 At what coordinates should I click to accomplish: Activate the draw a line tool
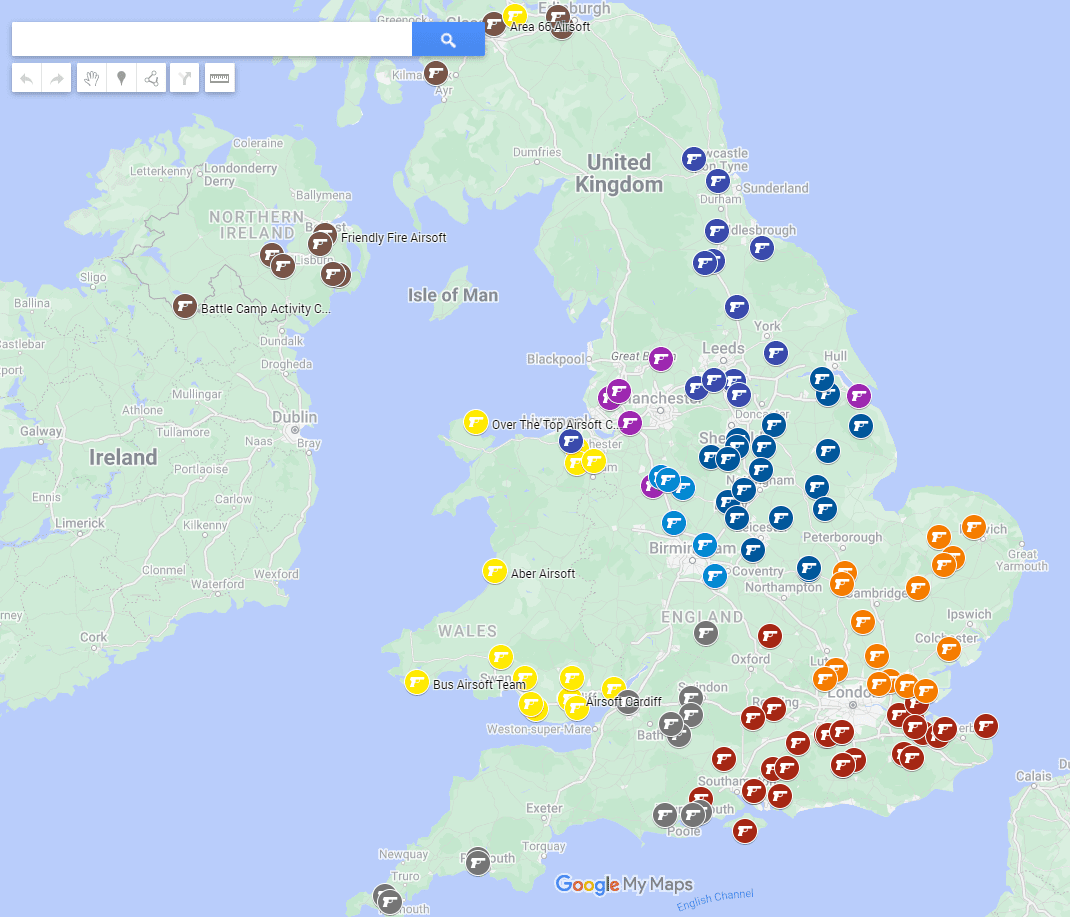tap(151, 77)
